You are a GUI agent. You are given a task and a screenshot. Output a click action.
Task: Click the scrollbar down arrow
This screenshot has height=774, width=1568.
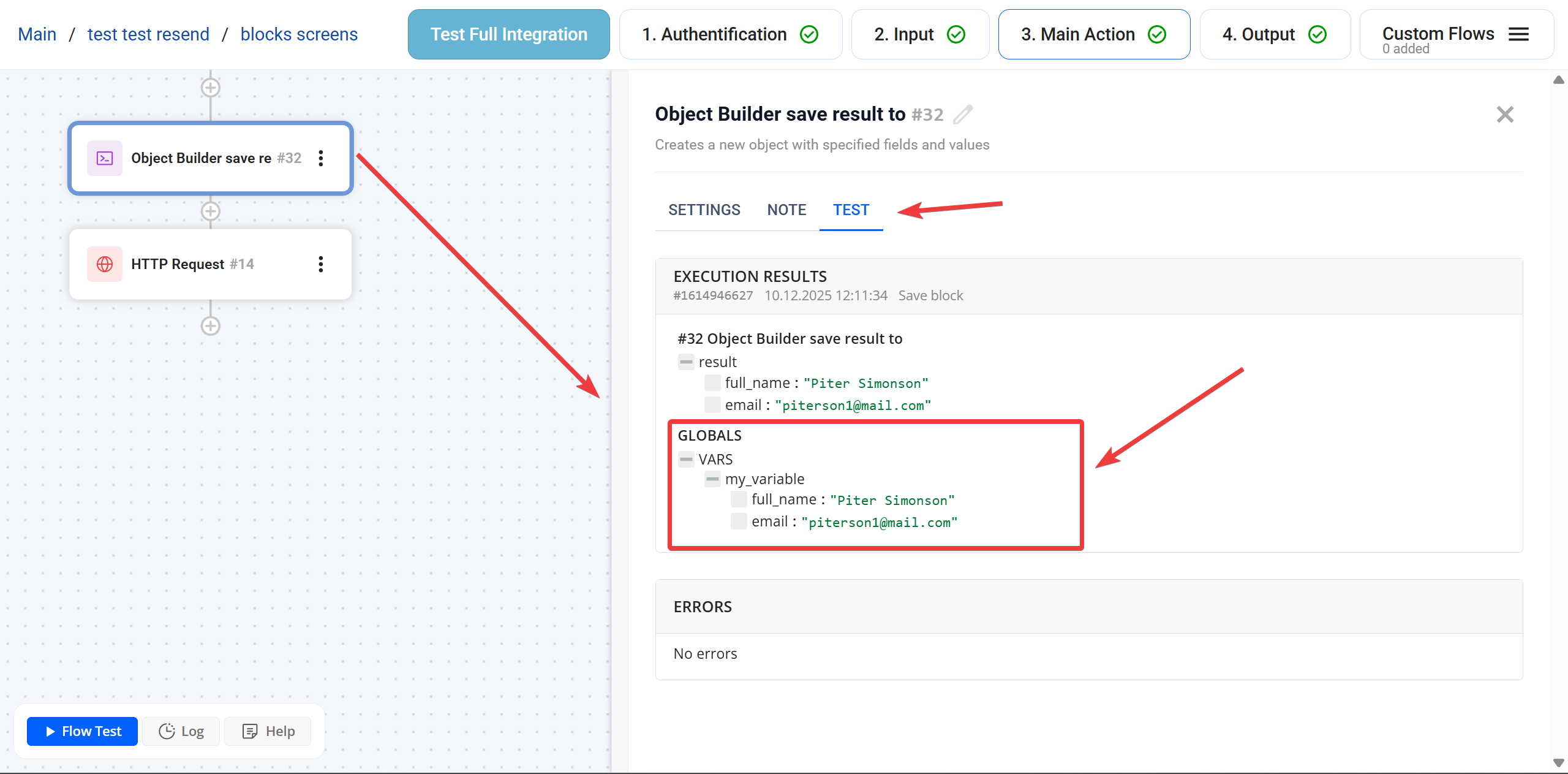(x=1559, y=763)
